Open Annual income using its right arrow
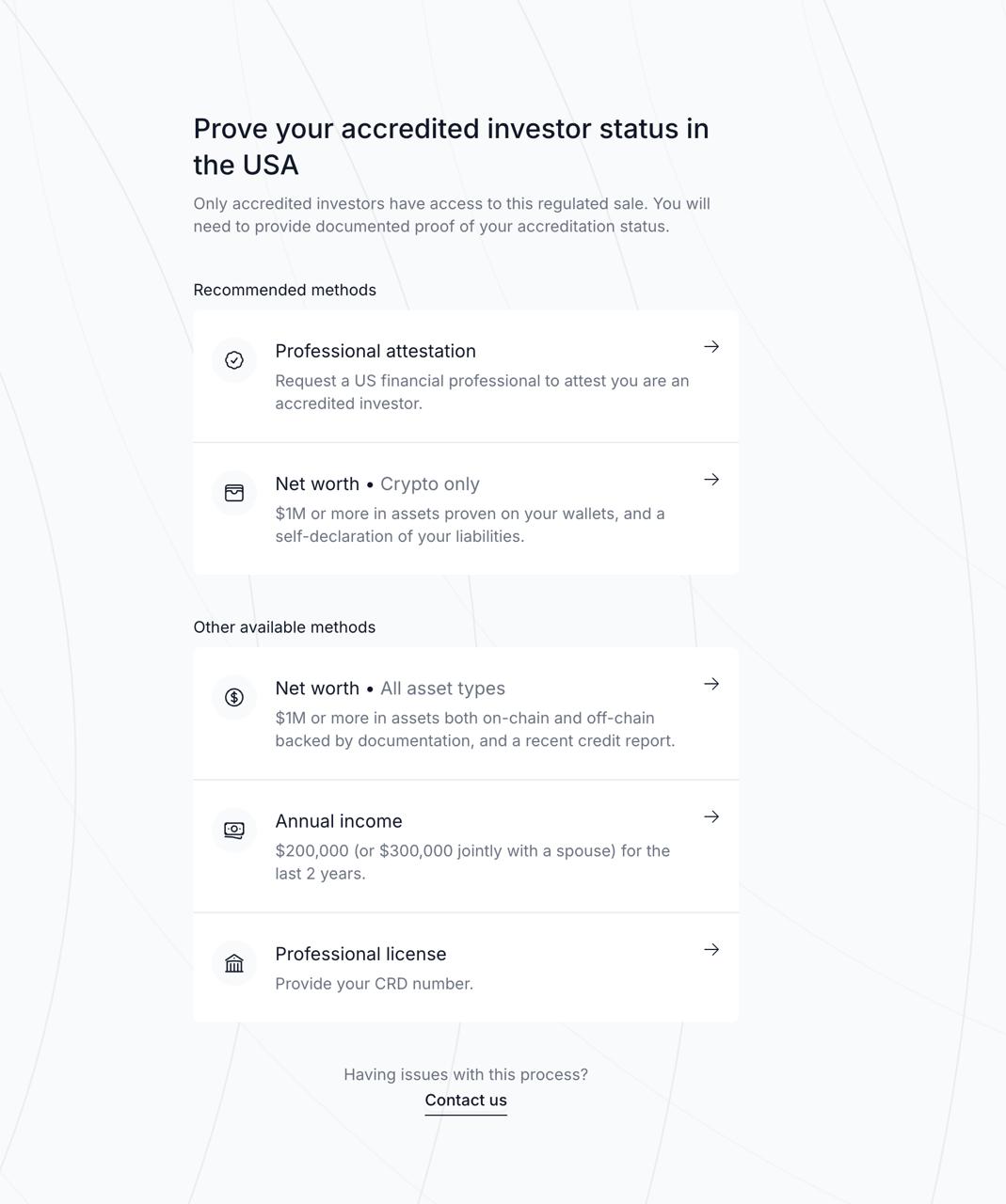1006x1204 pixels. (711, 816)
